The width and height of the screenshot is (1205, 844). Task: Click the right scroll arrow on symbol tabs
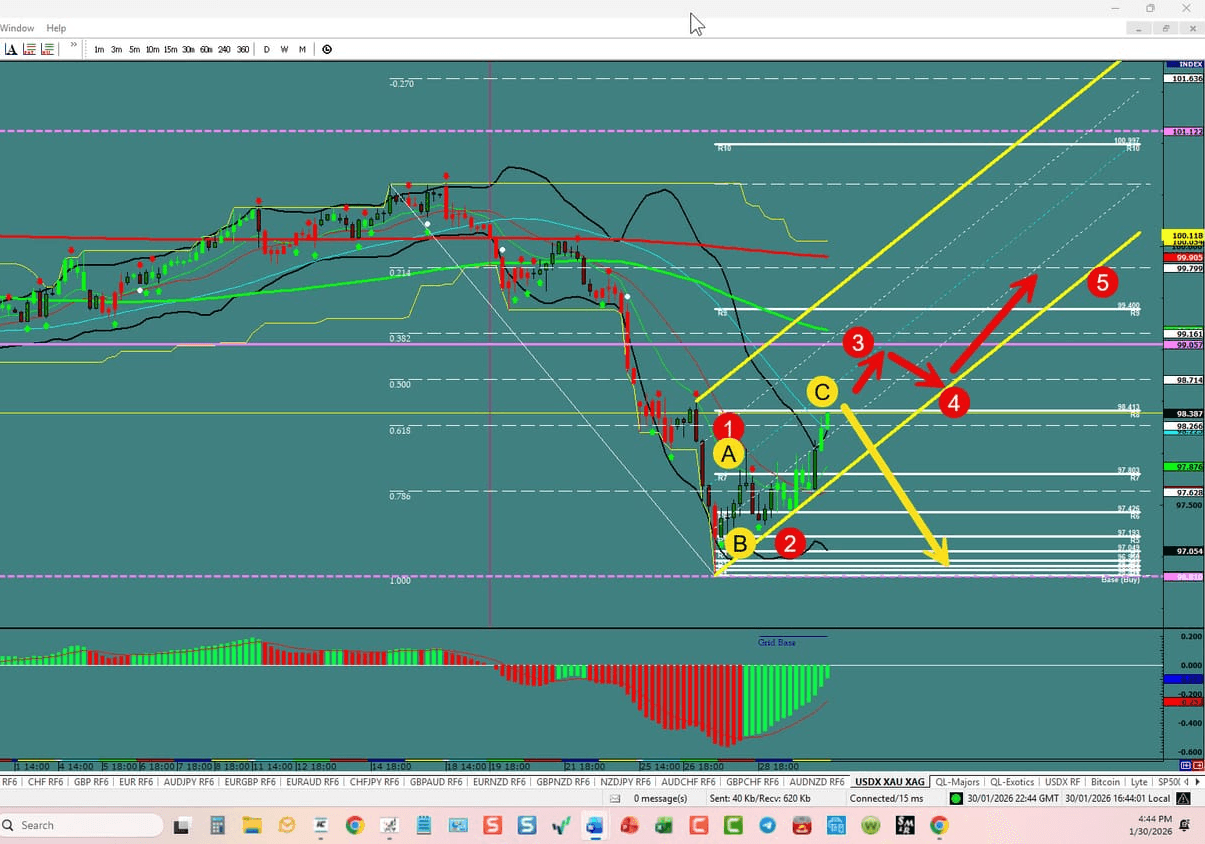click(1196, 781)
